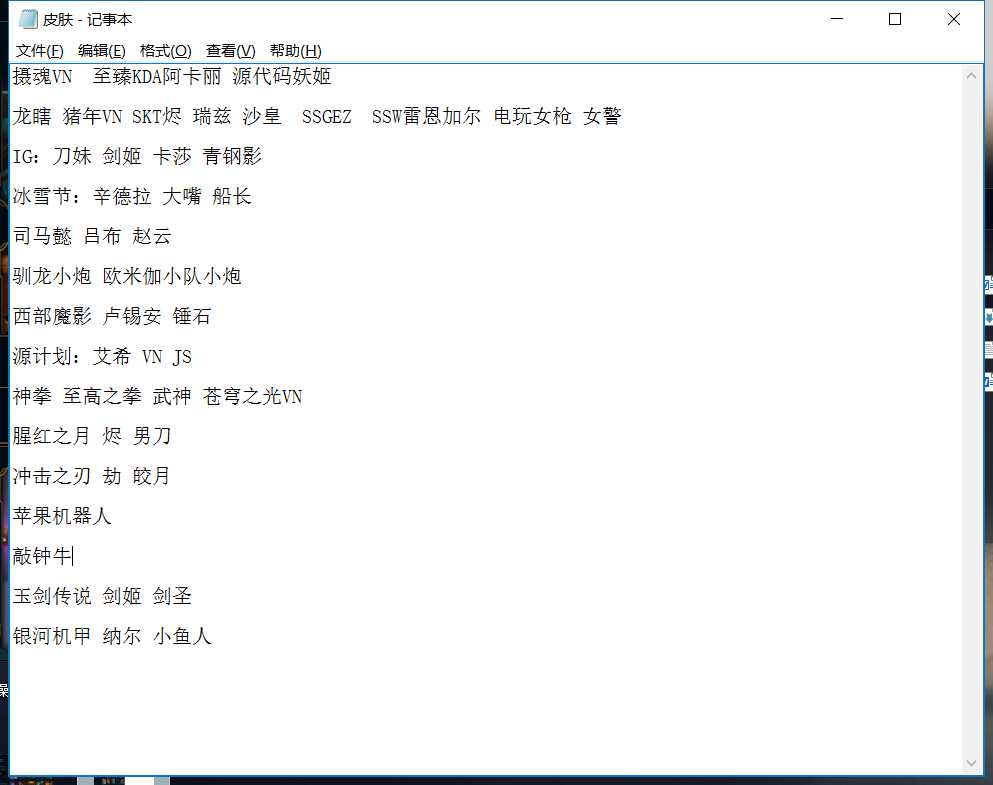This screenshot has height=785, width=993.
Task: Click the vertical scrollbar up arrow
Action: [971, 76]
